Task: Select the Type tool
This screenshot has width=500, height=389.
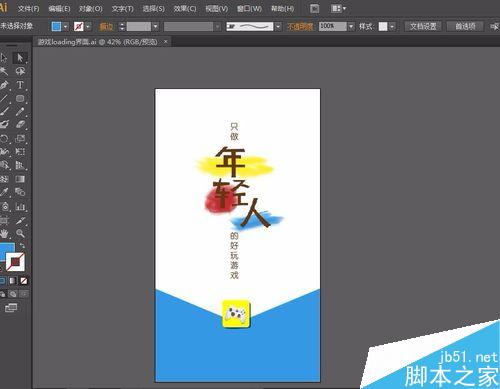Action: [x=20, y=85]
